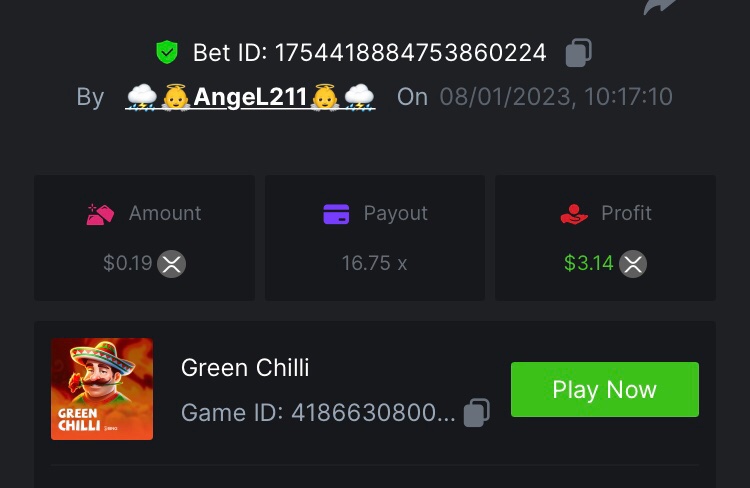The height and width of the screenshot is (488, 750).
Task: Click the XRP coin icon beside $3.14
Action: click(633, 264)
